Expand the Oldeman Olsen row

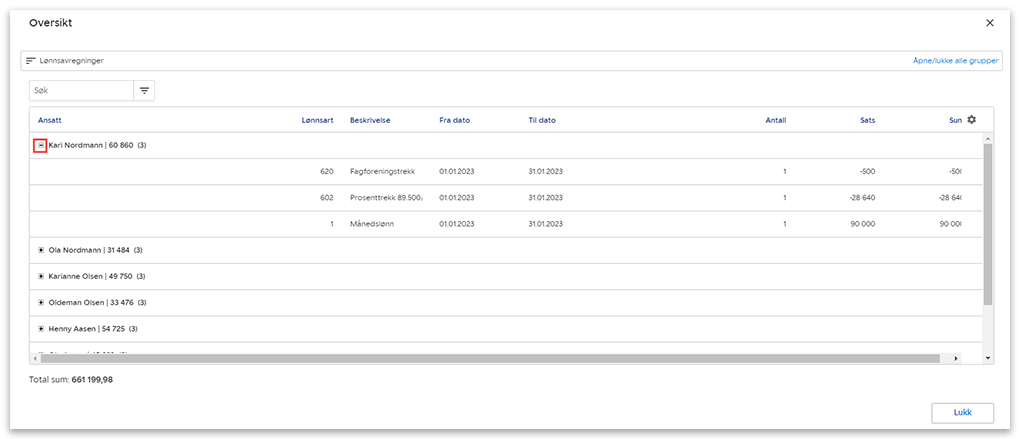coord(41,302)
